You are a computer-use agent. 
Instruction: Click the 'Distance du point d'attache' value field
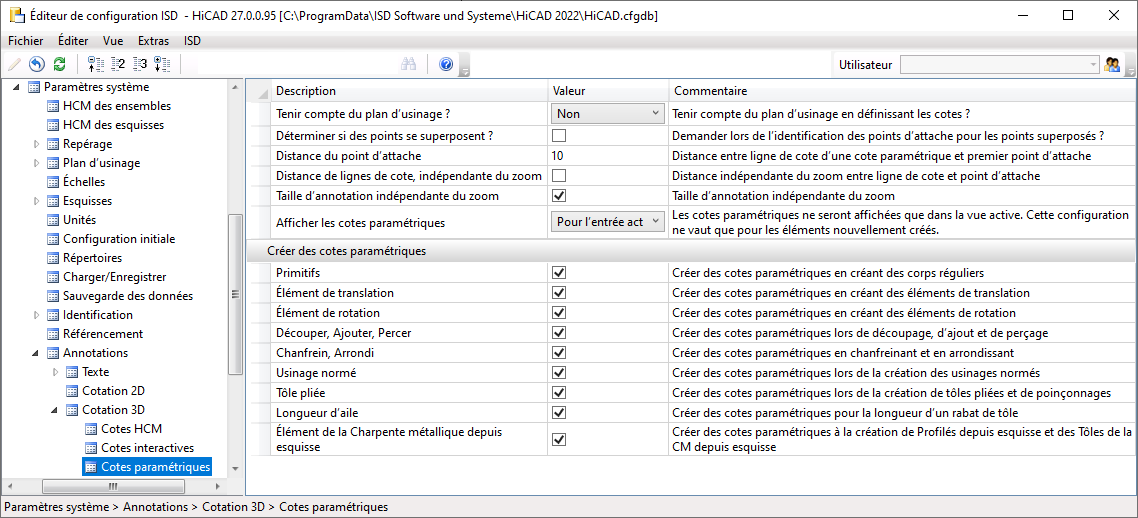(607, 156)
